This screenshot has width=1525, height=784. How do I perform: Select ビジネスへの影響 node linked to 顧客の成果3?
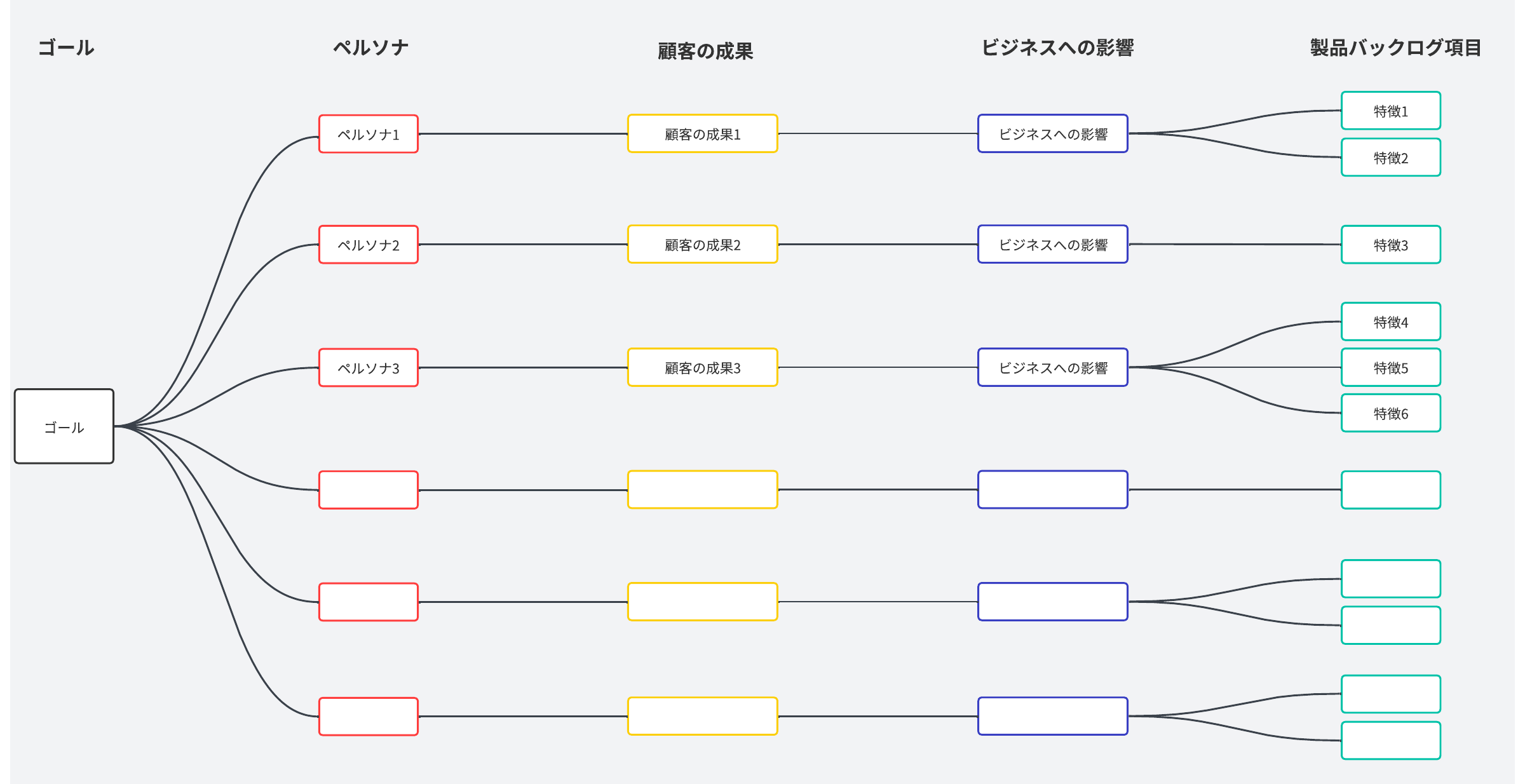pyautogui.click(x=1053, y=368)
